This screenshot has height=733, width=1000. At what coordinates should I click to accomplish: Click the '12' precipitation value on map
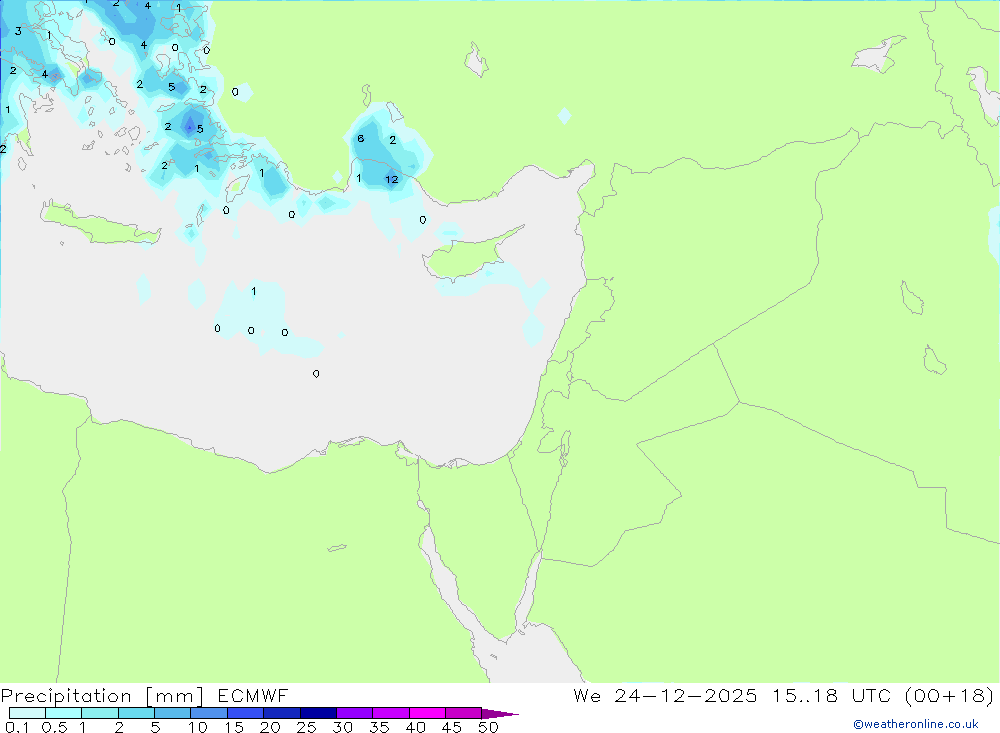point(392,180)
